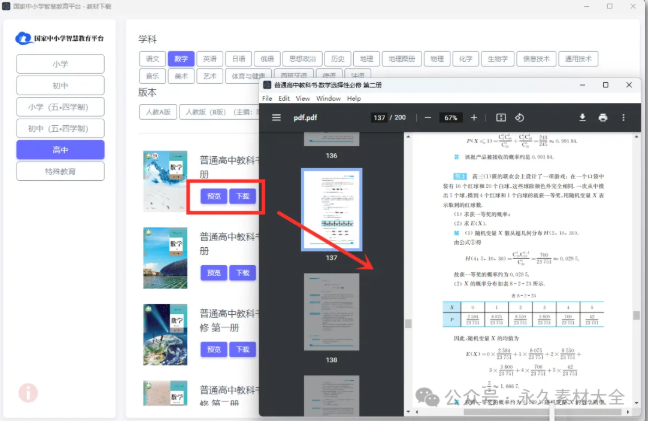This screenshot has height=421, width=648.
Task: Choose the 英语 subject tag
Action: pos(210,59)
